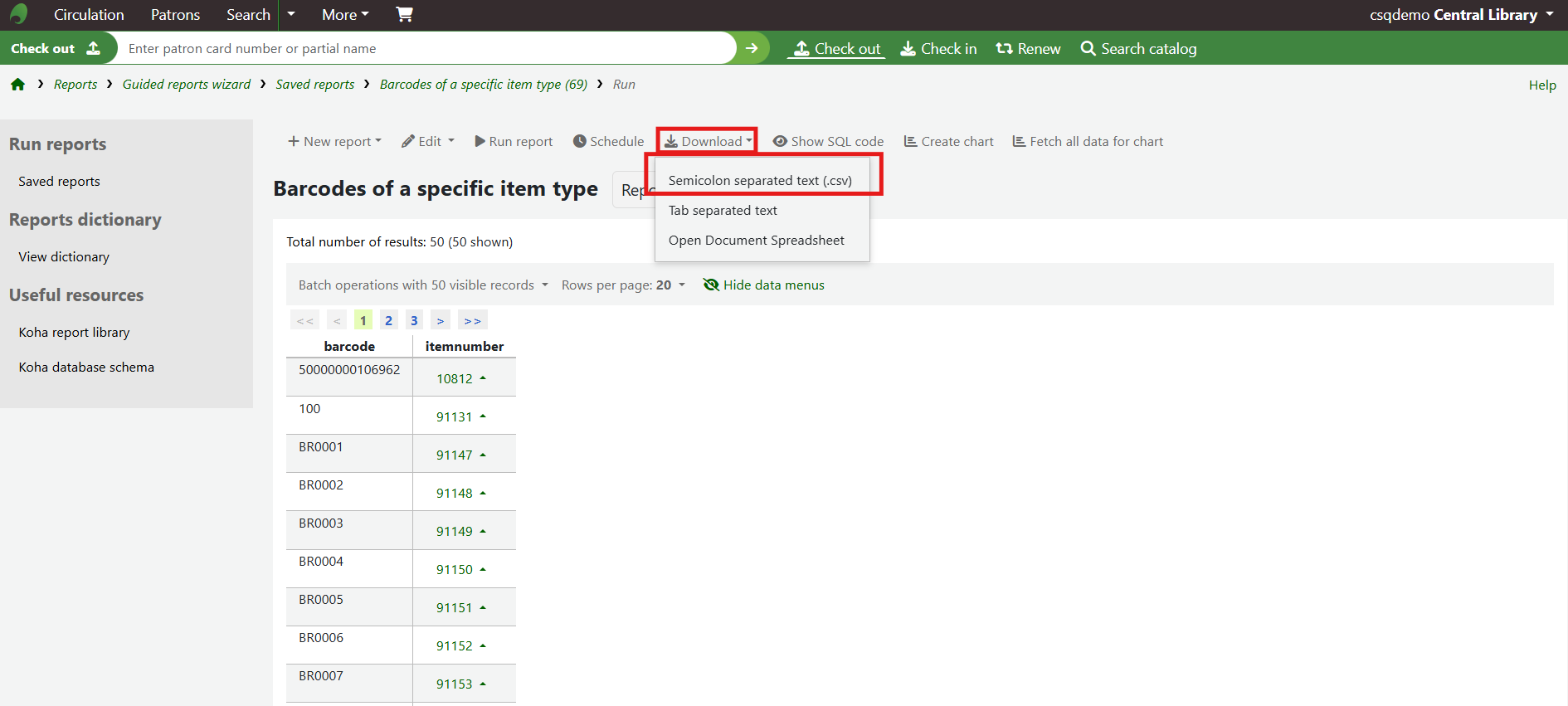
Task: Select Open Document Spreadsheet download option
Action: 756,241
